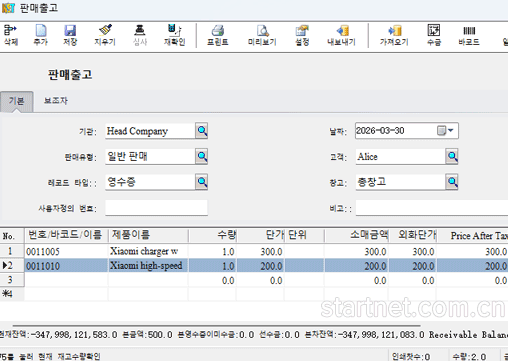Click the 번호/바코드/이름 column header
The height and width of the screenshot is (361, 508).
pyautogui.click(x=66, y=235)
